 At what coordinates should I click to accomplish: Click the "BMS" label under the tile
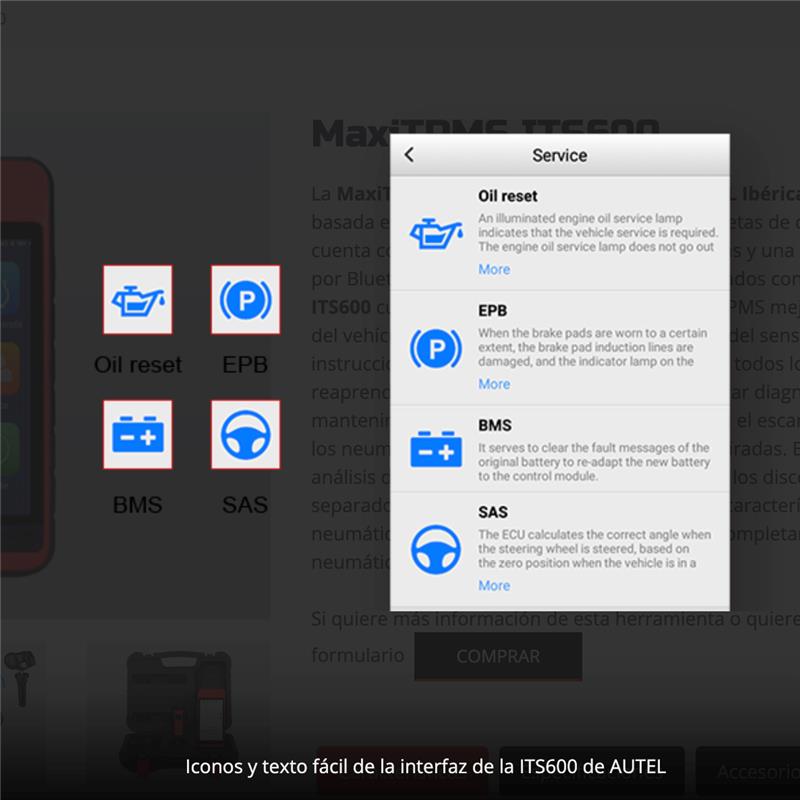tap(137, 505)
